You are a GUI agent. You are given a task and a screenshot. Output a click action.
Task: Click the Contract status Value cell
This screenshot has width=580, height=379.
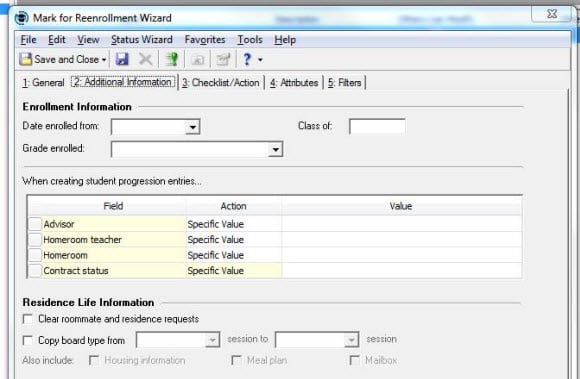click(x=402, y=271)
